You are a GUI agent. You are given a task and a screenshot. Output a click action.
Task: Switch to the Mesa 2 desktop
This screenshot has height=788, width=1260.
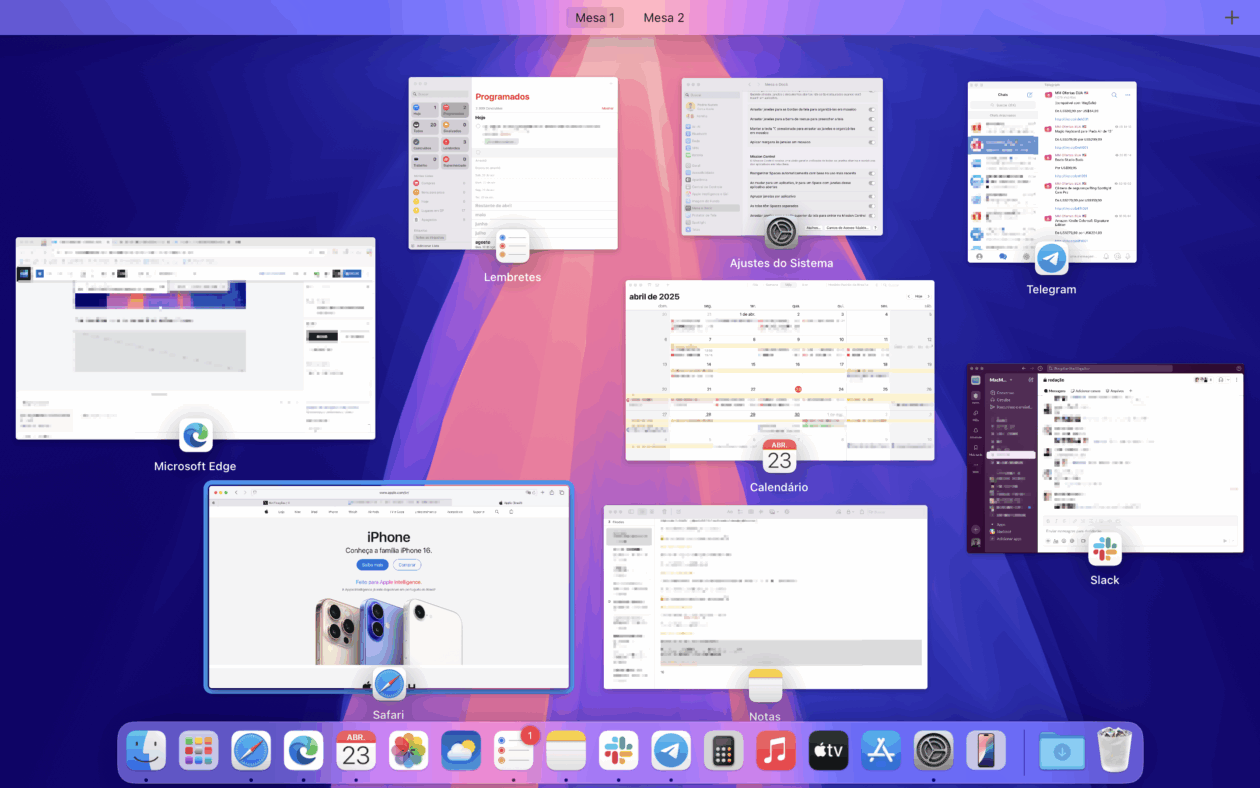(664, 18)
